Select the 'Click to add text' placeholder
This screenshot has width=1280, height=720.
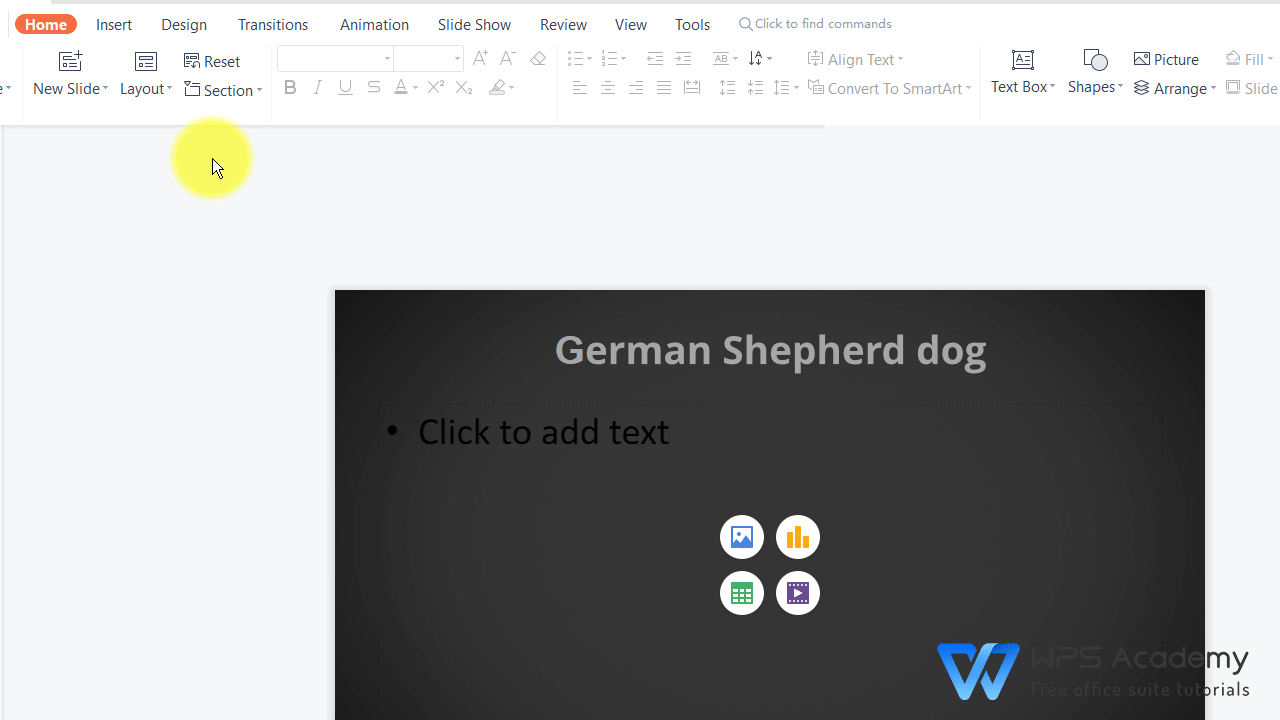(543, 430)
